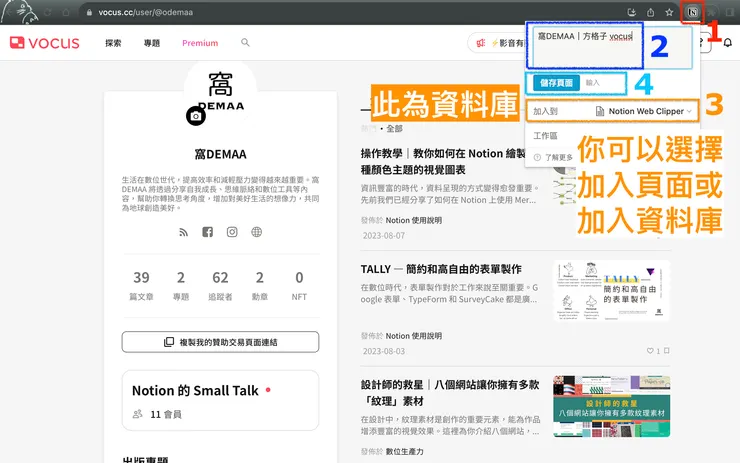Click the 2023-08-07 date

pos(384,236)
